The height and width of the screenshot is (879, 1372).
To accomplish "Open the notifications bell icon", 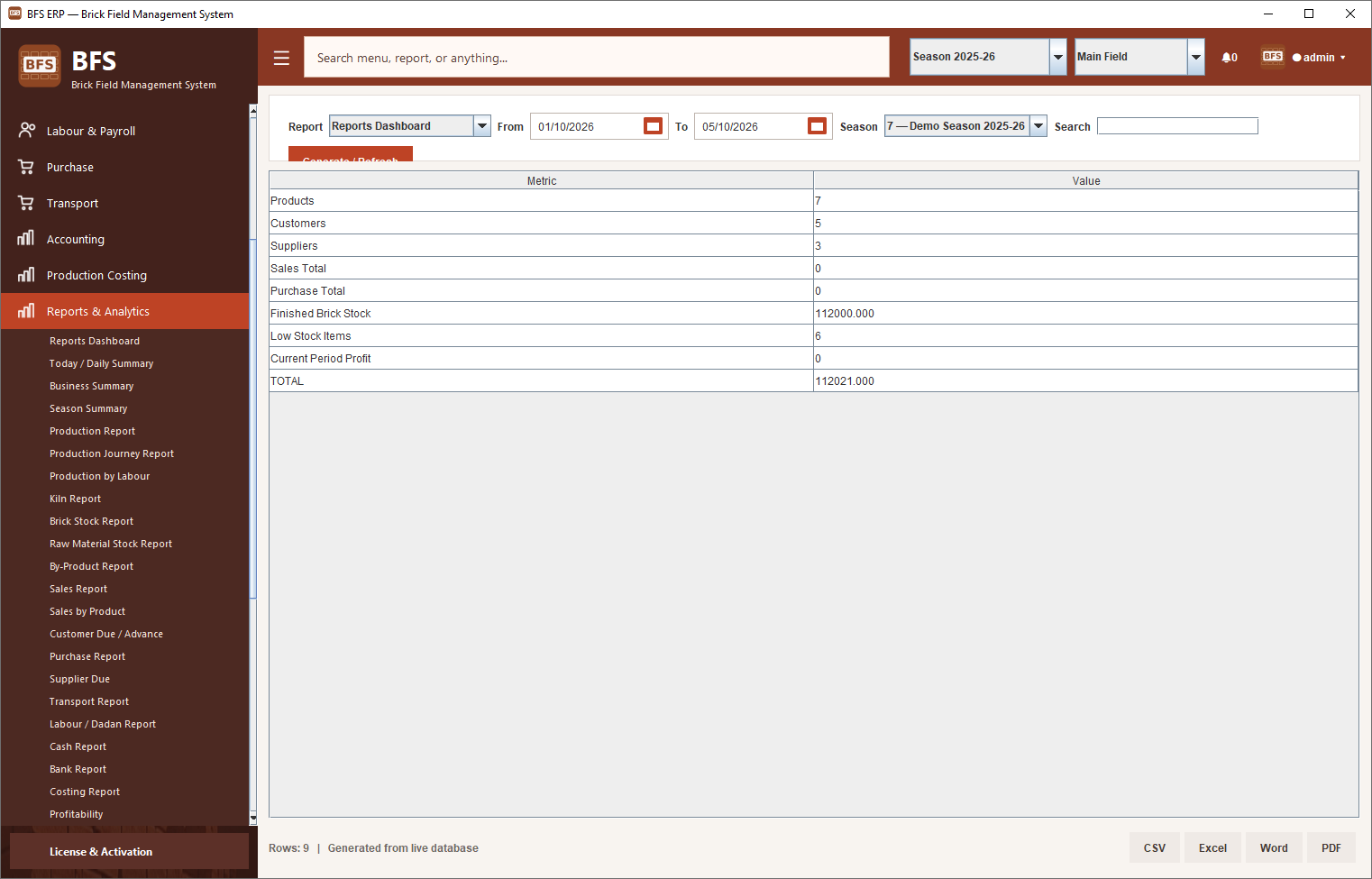I will pyautogui.click(x=1229, y=58).
